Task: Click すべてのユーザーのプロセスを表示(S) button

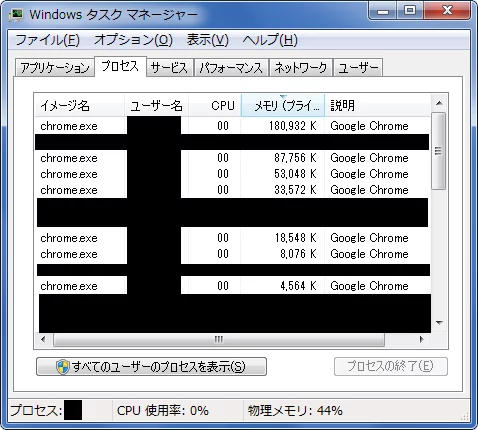Action: click(x=151, y=367)
